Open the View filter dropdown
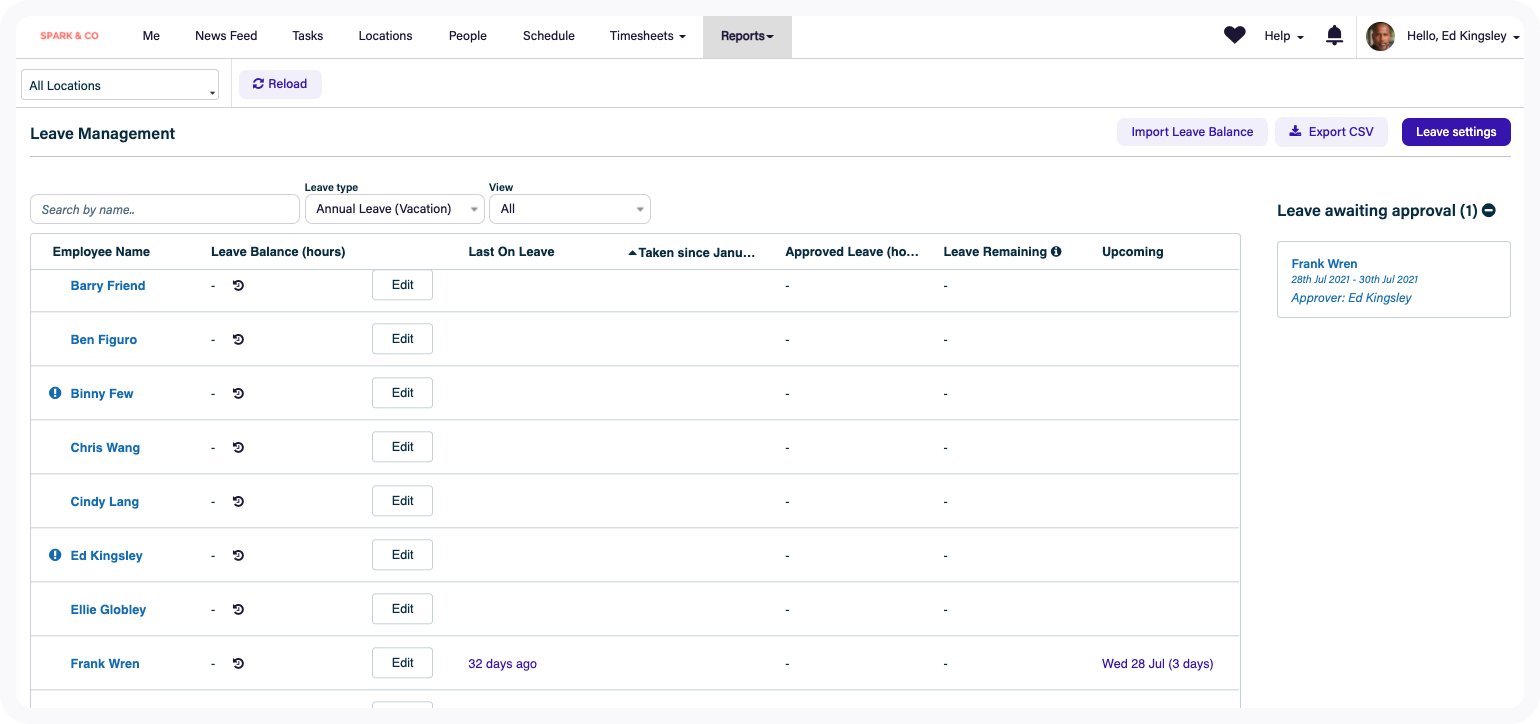 (x=570, y=209)
